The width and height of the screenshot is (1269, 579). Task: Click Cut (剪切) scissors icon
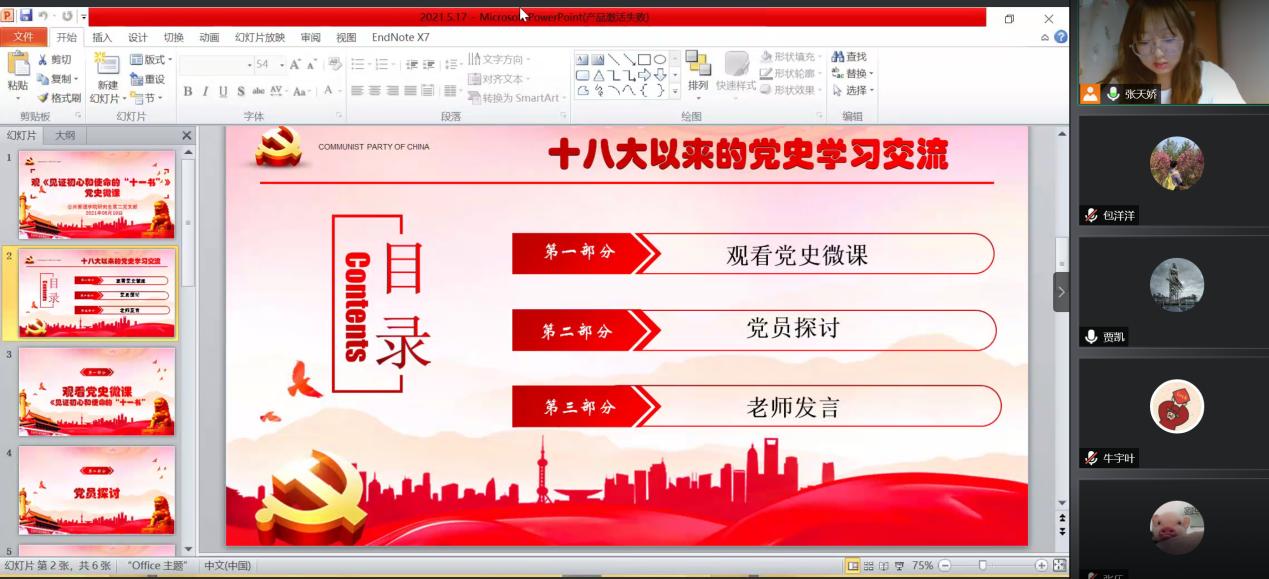click(43, 60)
